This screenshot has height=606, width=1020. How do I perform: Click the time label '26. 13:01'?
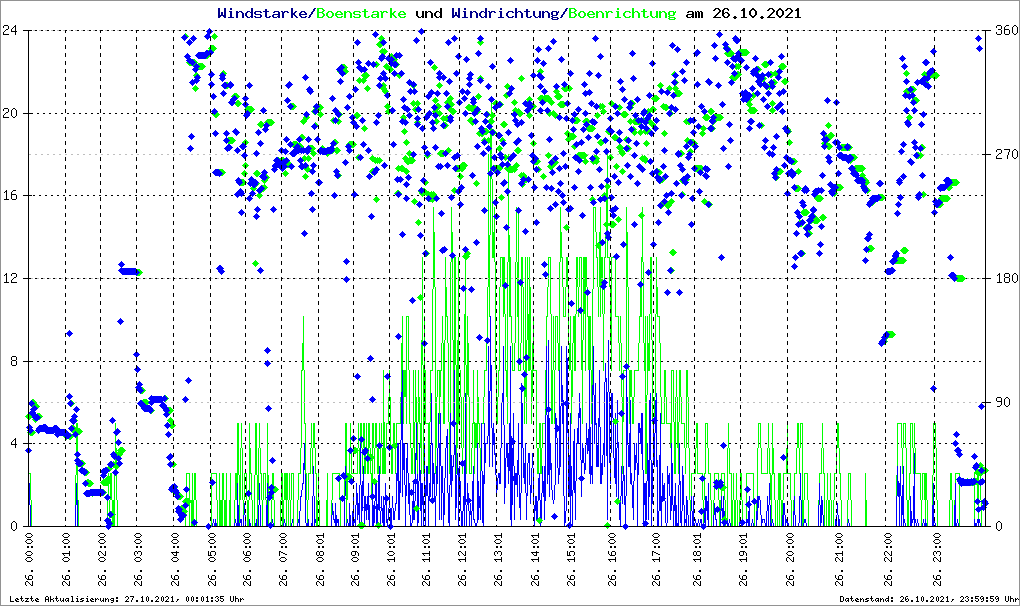(x=498, y=559)
